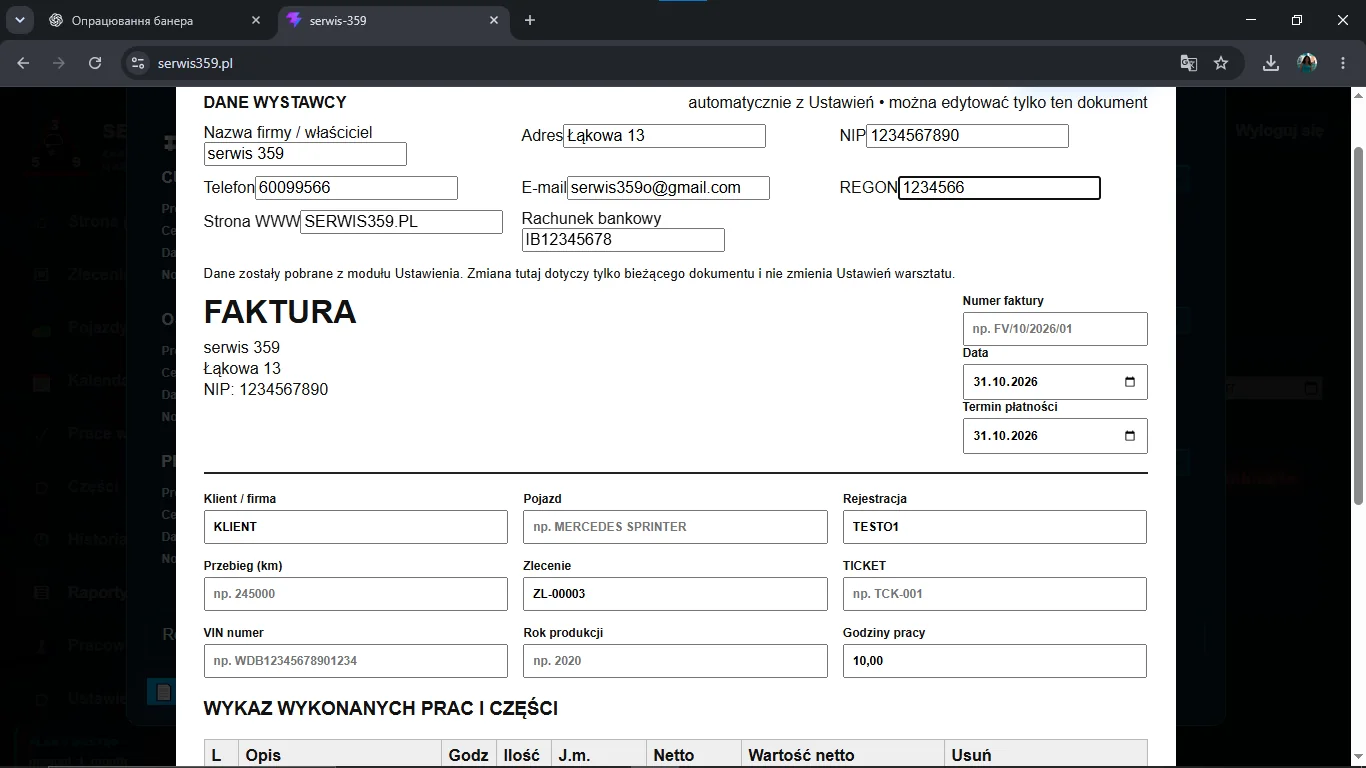This screenshot has height=768, width=1366.
Task: Edit the Adres field with Łąkowa 13
Action: pyautogui.click(x=664, y=136)
